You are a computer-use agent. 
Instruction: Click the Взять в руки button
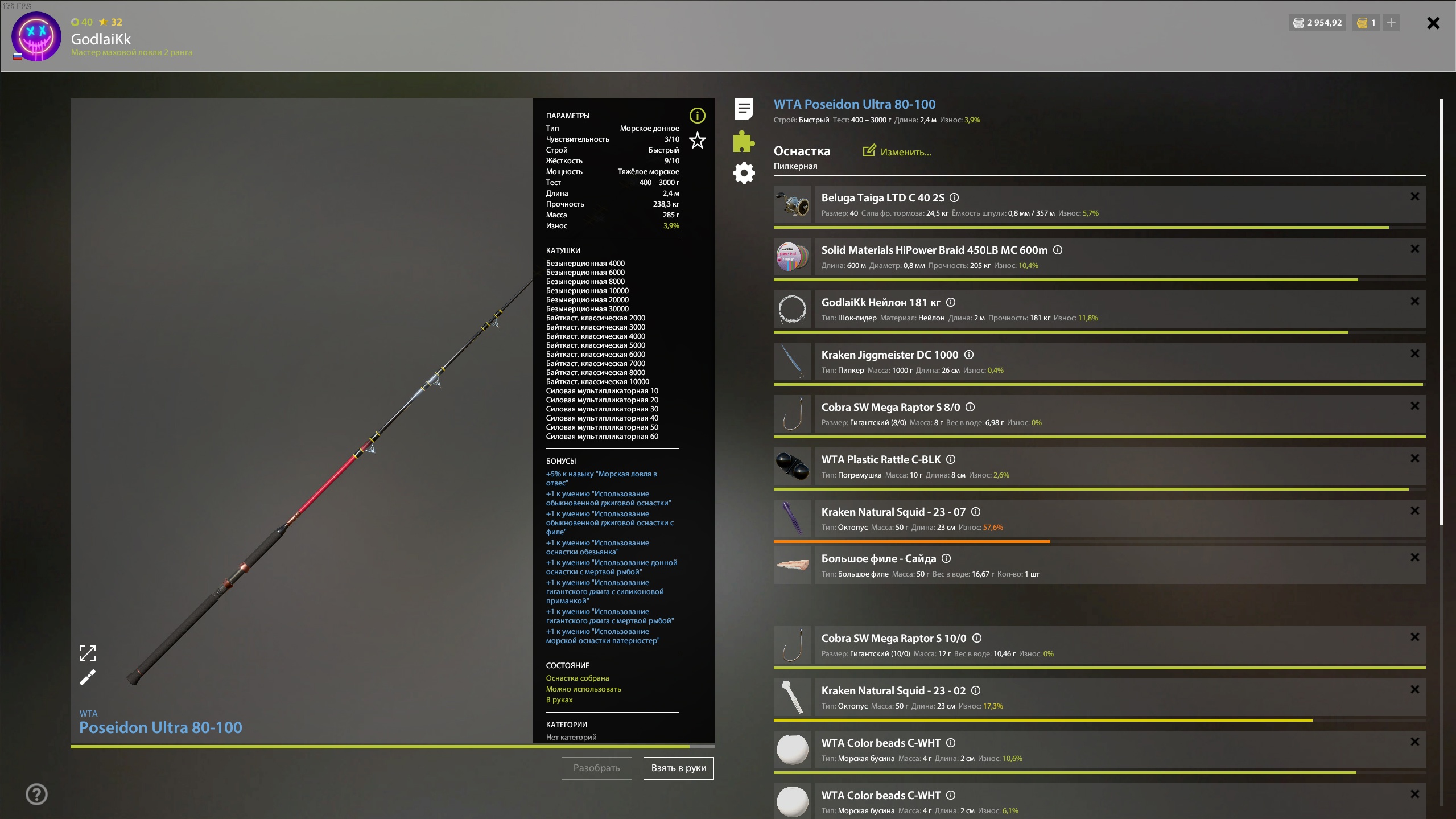678,768
